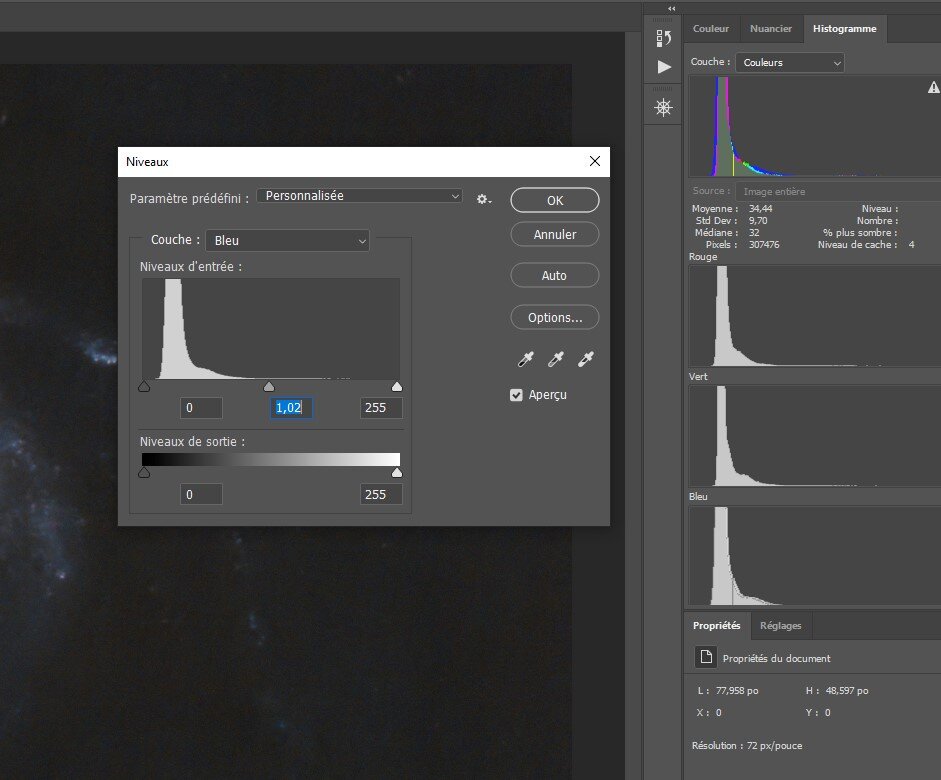941x780 pixels.
Task: Click the white point eyedropper in Niveaux
Action: [x=586, y=359]
